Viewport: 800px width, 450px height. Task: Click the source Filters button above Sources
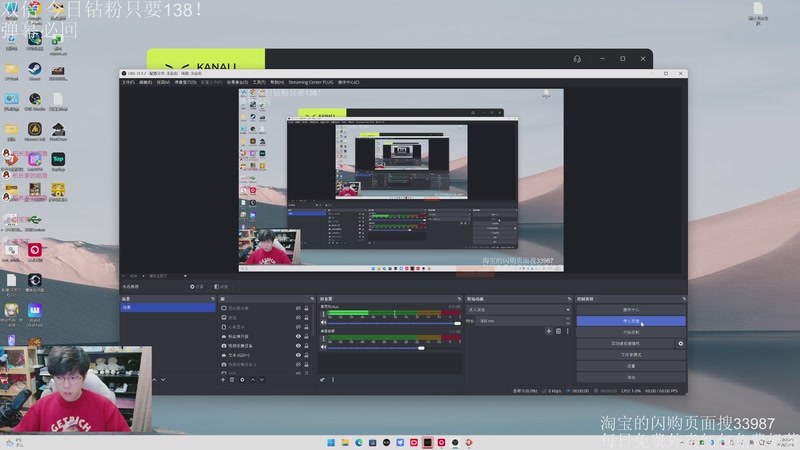click(221, 287)
